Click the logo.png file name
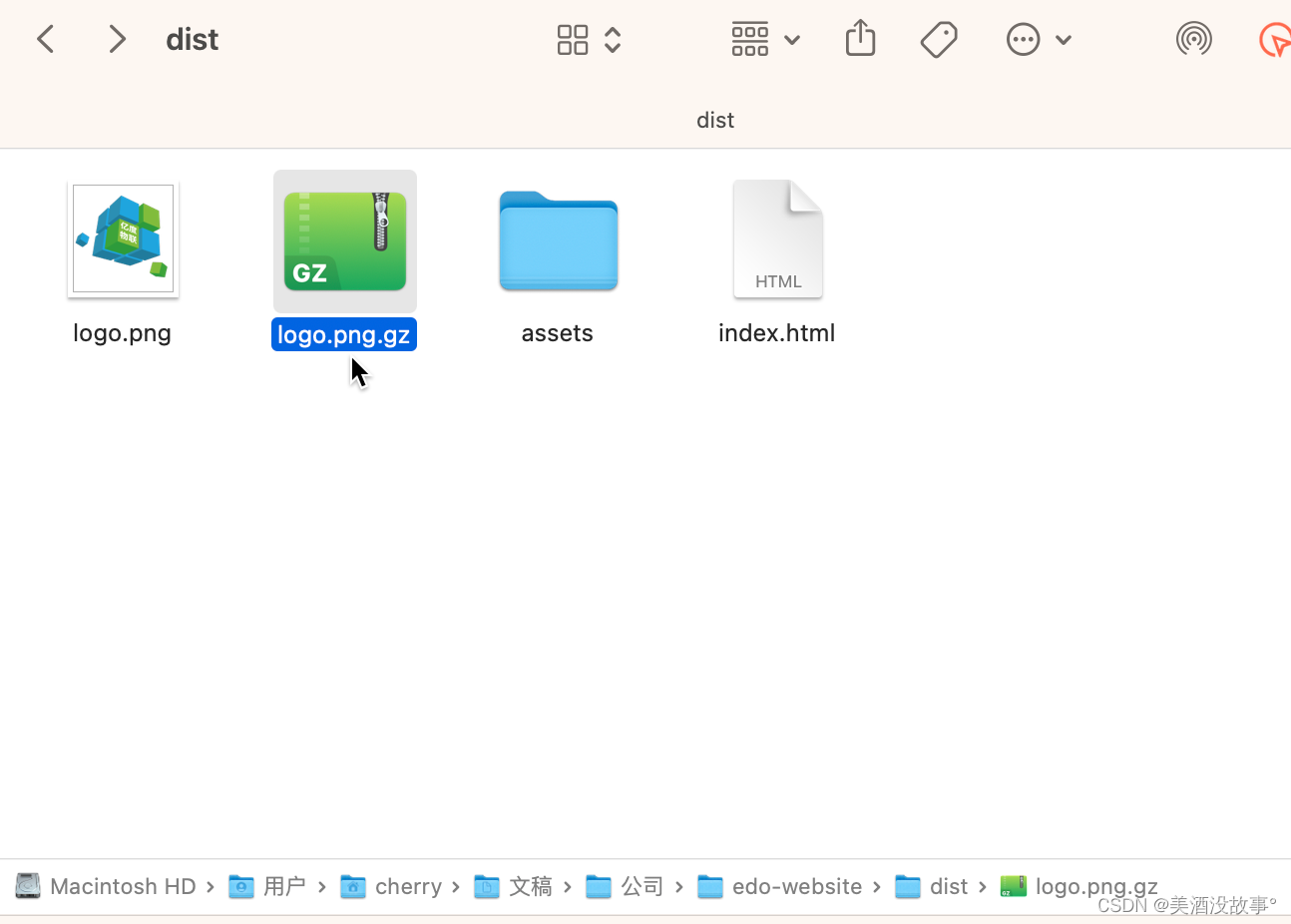The height and width of the screenshot is (924, 1291). coord(122,333)
